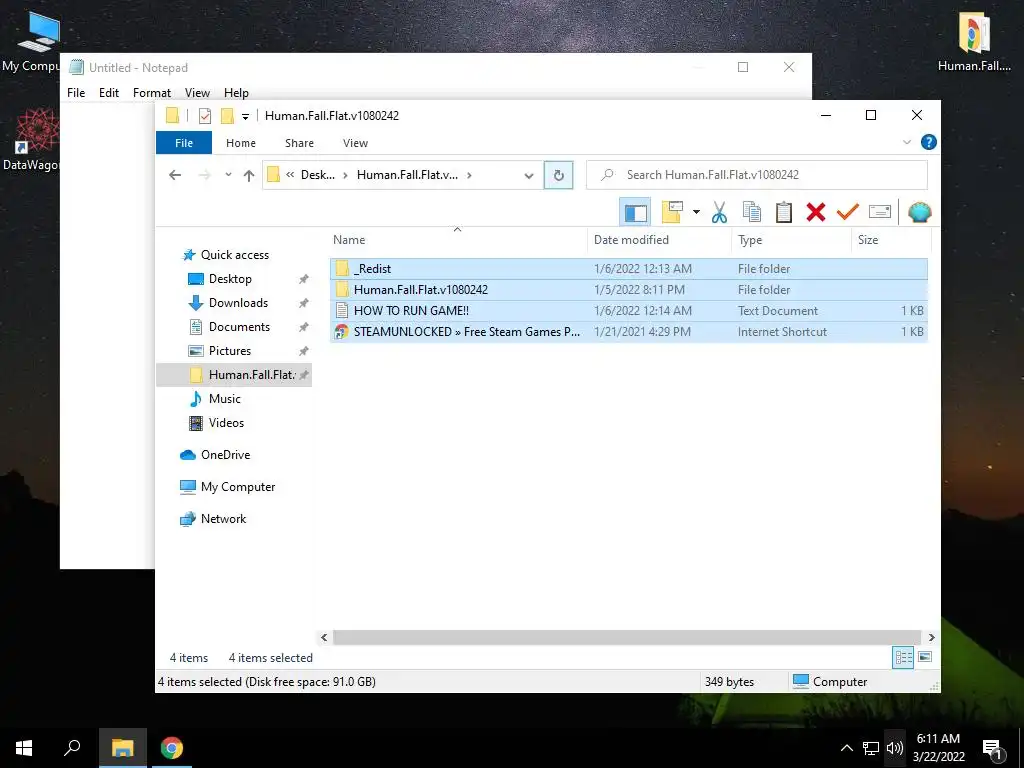The height and width of the screenshot is (768, 1024).
Task: Click horizontal scrollbar left arrow
Action: 324,637
